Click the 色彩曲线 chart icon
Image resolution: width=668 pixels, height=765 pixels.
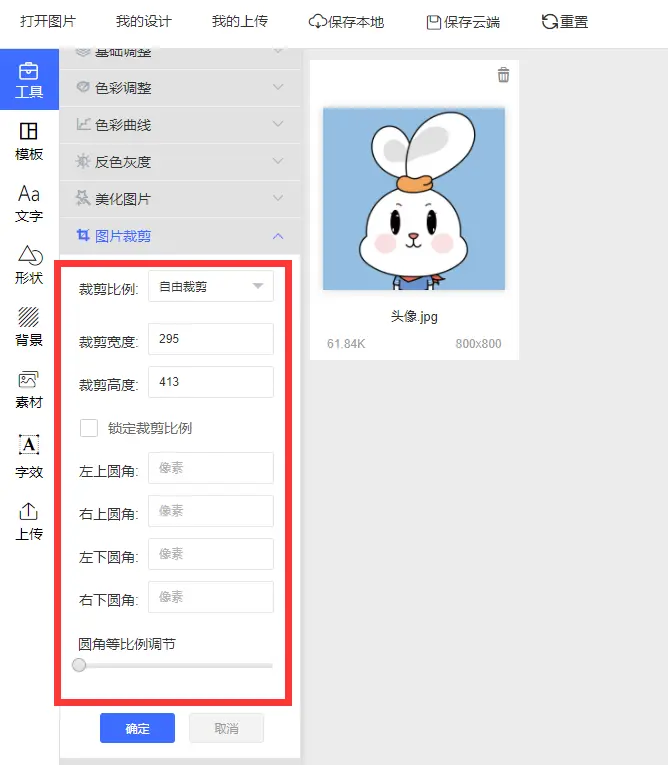pos(83,124)
